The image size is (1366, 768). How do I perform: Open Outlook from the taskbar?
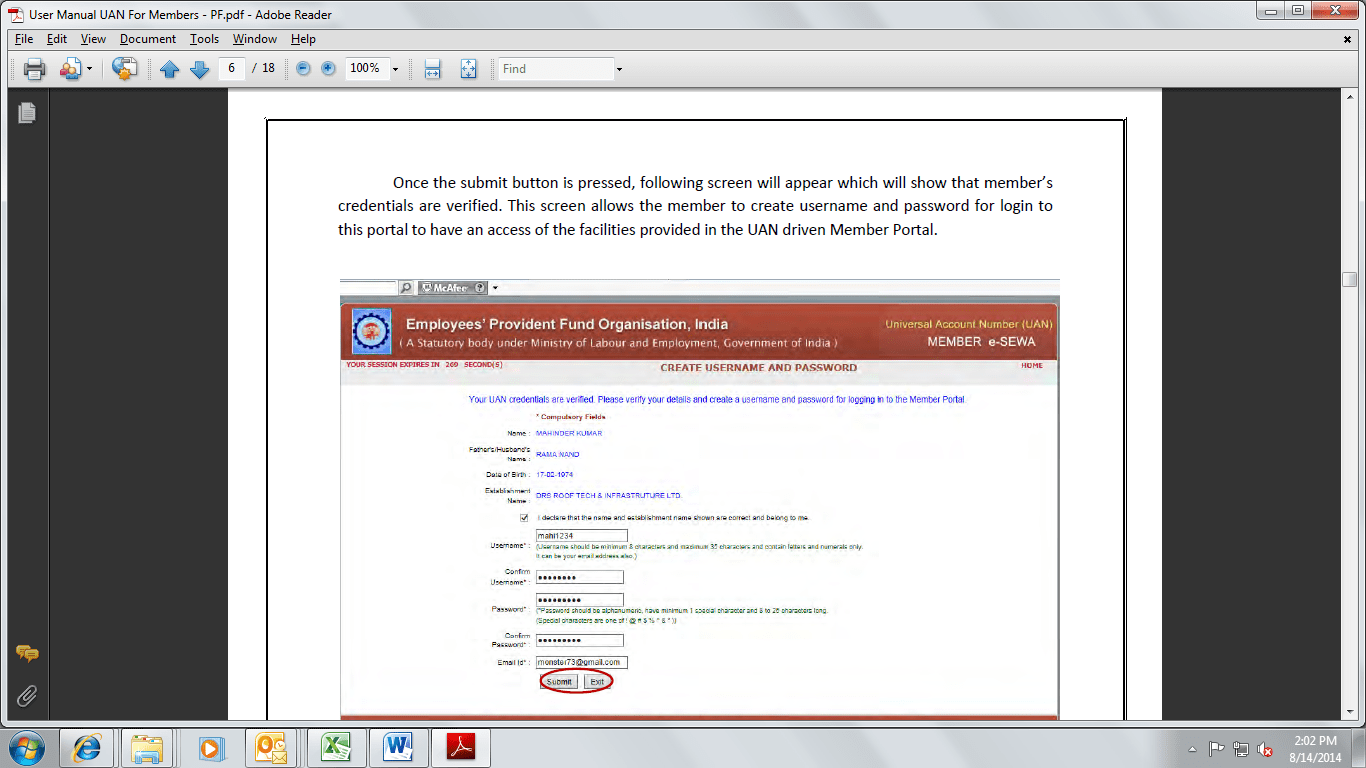272,747
